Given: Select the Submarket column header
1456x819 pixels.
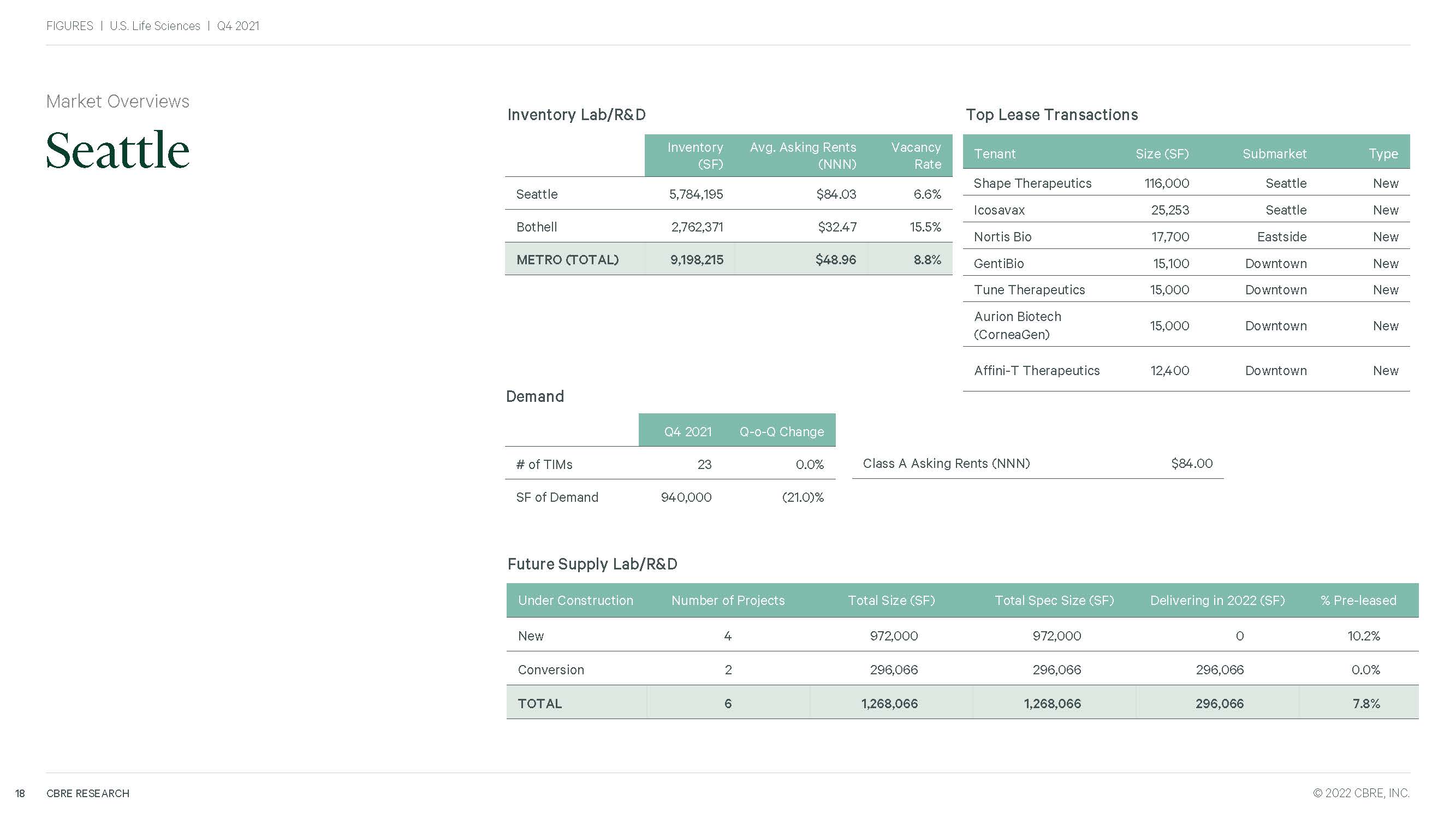Looking at the screenshot, I should (1274, 153).
